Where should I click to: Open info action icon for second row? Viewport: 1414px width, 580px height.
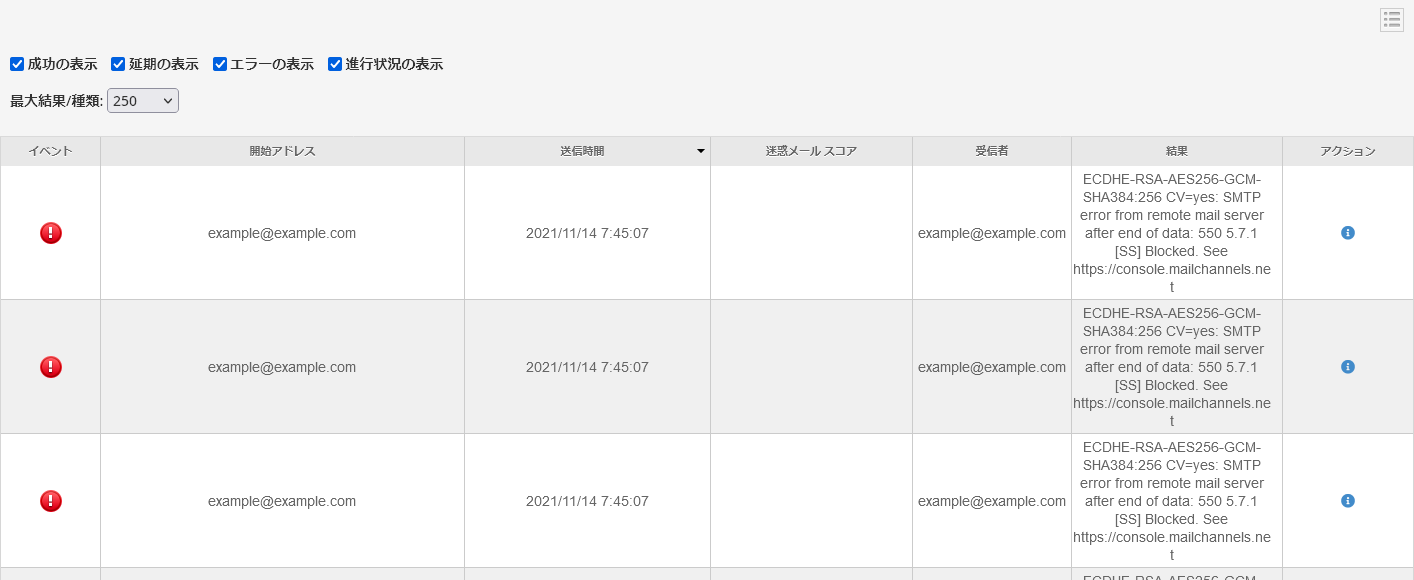[x=1347, y=367]
